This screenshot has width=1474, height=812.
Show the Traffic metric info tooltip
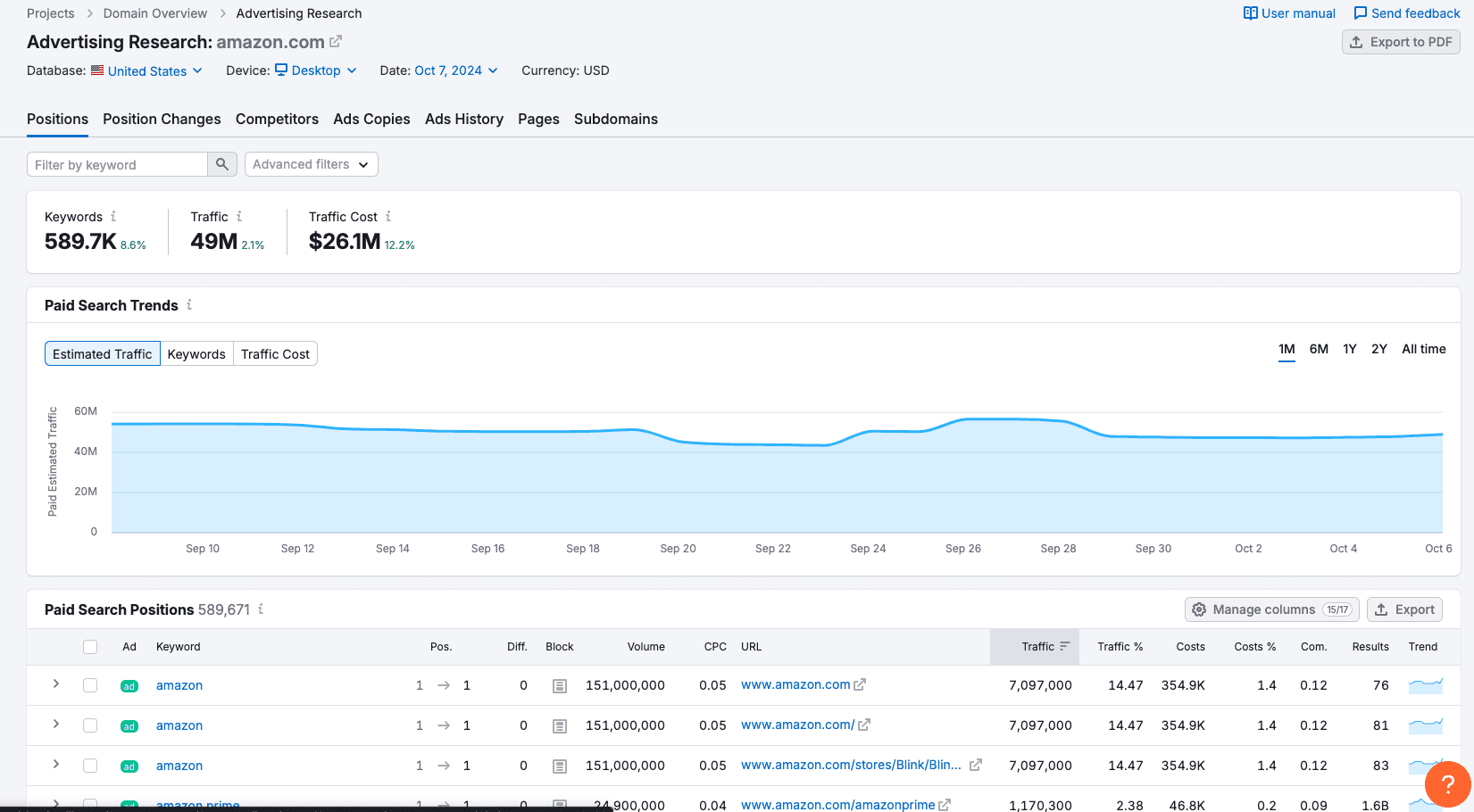239,216
